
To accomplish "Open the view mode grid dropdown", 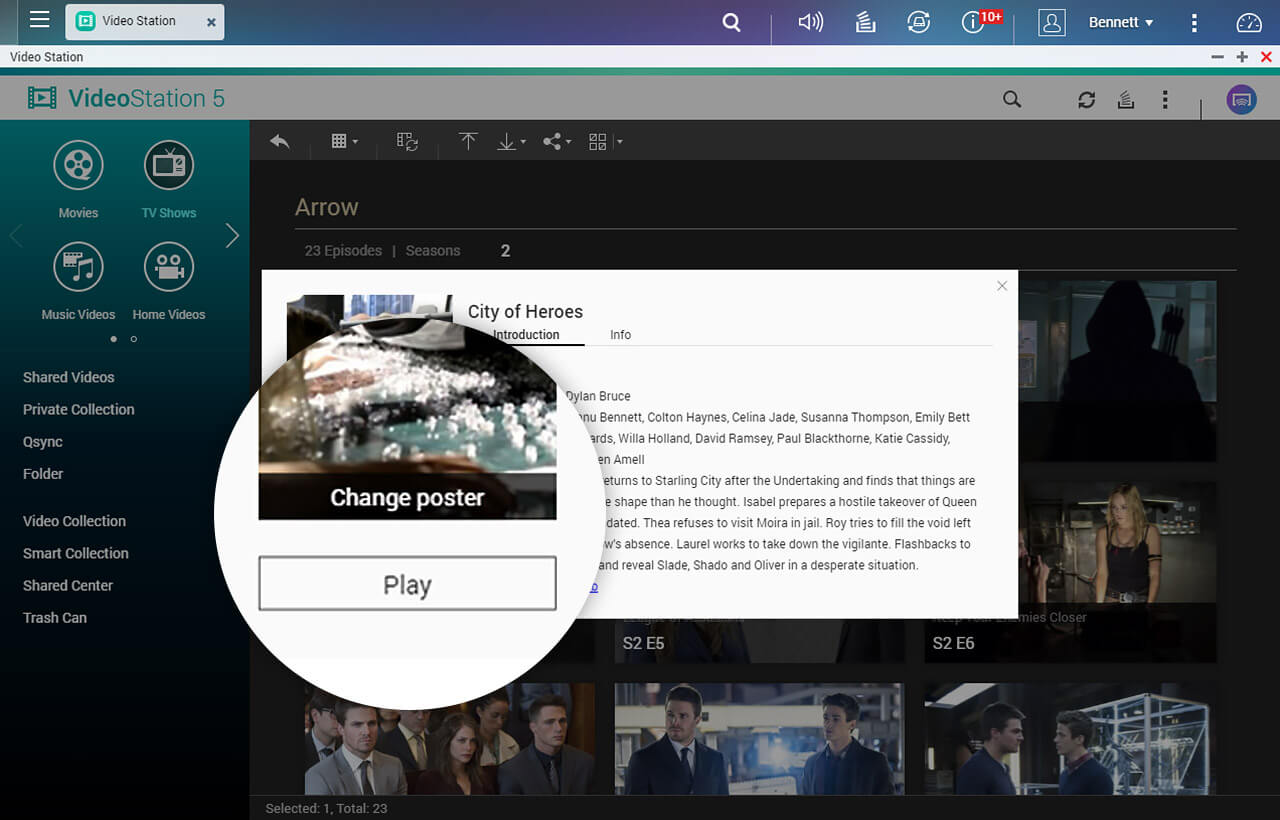I will 345,142.
